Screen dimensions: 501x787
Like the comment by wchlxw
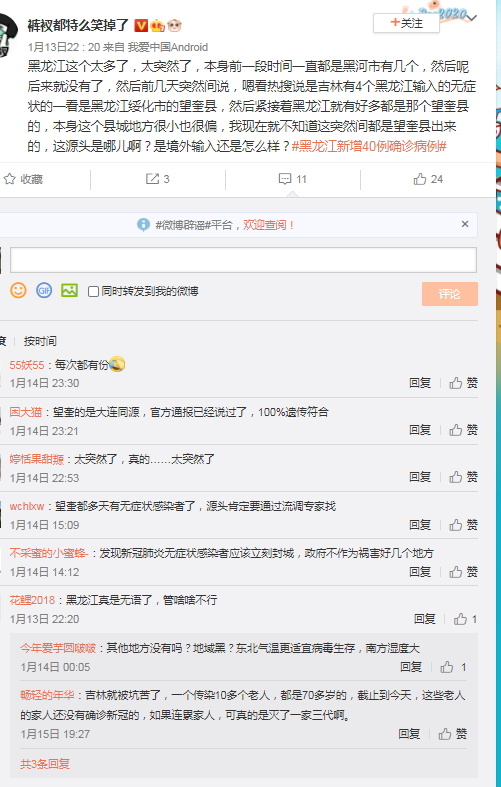[463, 525]
